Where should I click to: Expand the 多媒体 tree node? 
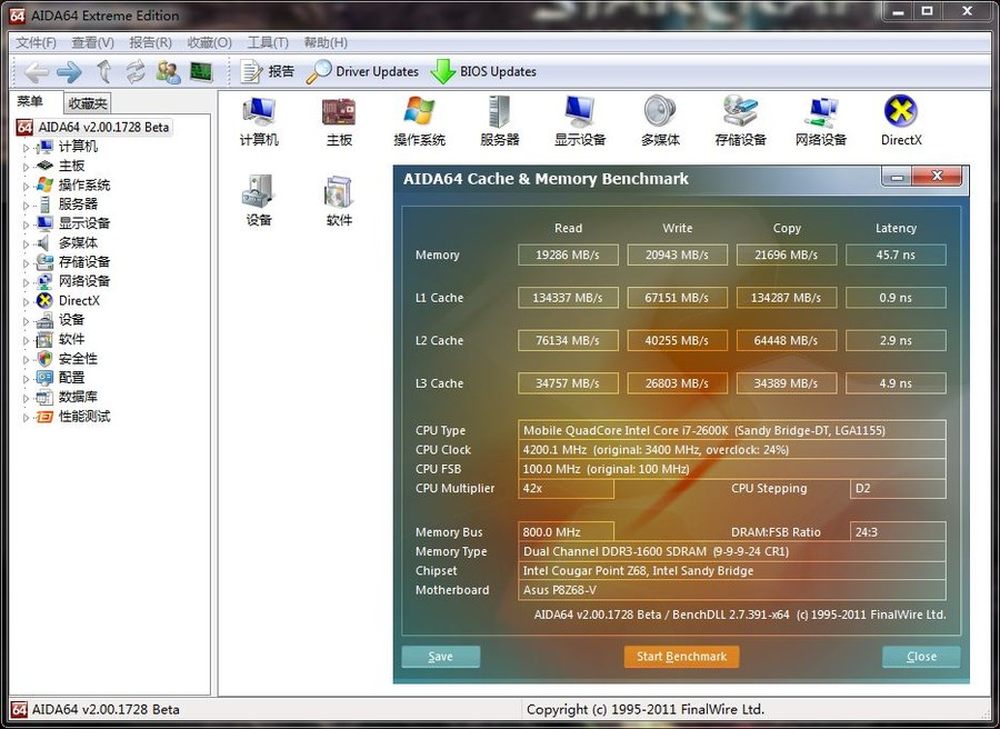[26, 244]
